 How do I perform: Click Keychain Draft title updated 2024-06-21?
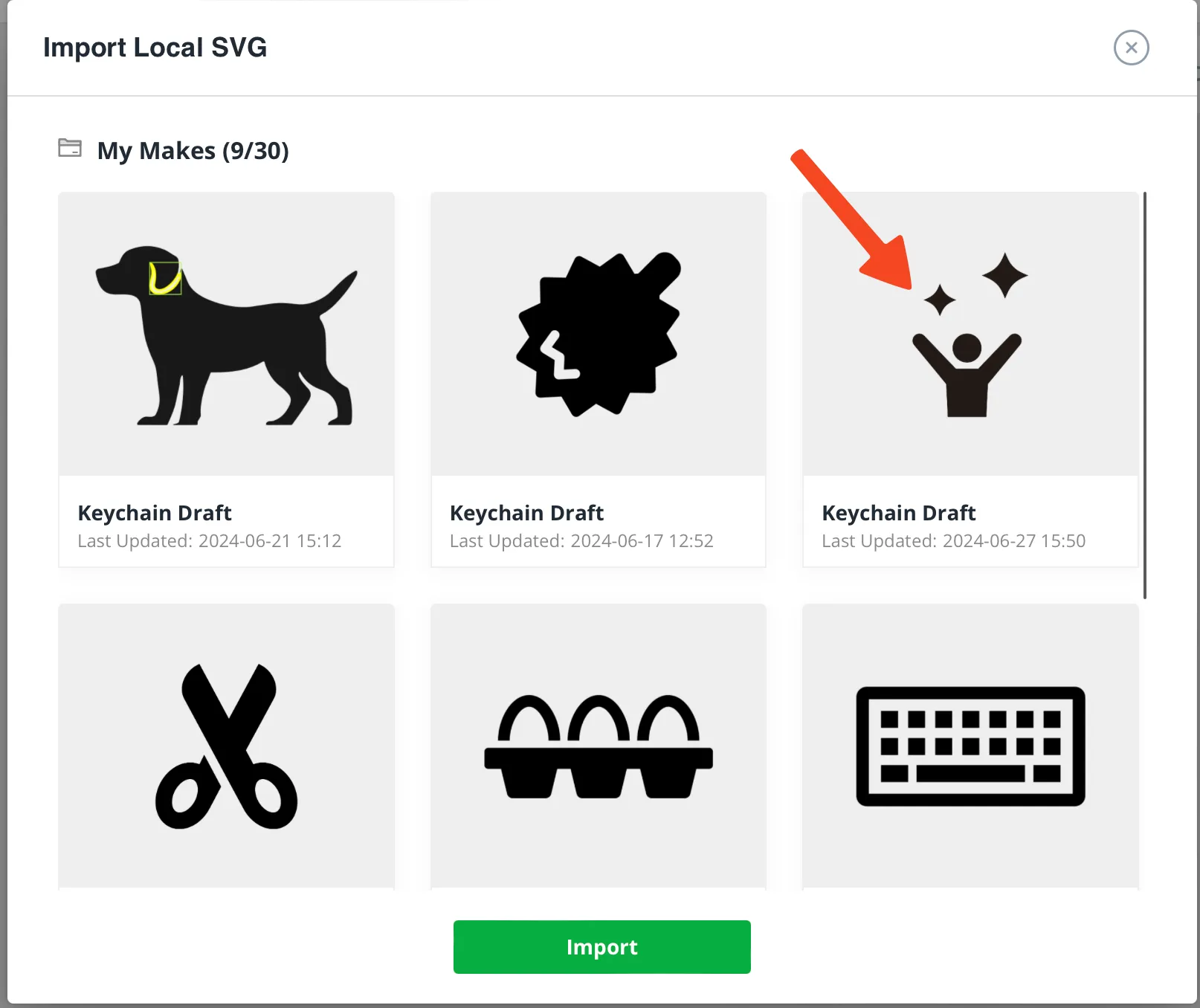[155, 513]
